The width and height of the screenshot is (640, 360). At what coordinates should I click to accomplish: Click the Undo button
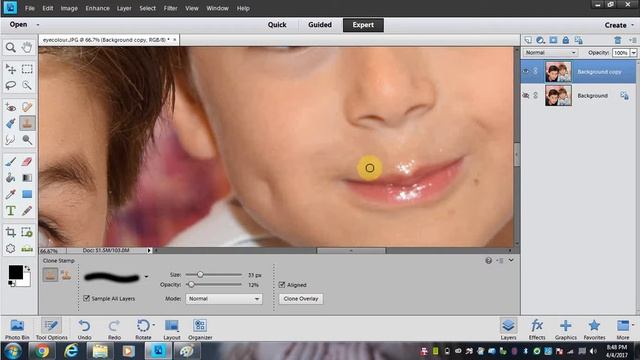84,329
